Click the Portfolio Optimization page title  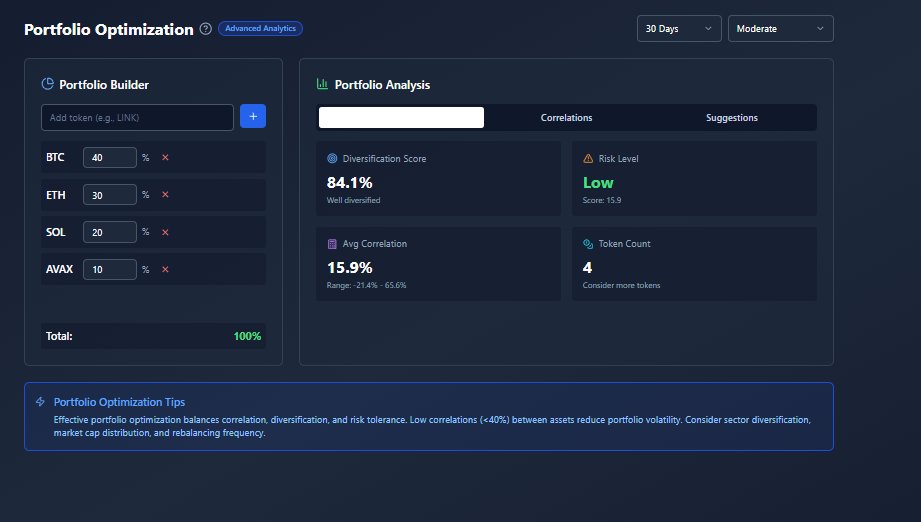click(x=109, y=29)
